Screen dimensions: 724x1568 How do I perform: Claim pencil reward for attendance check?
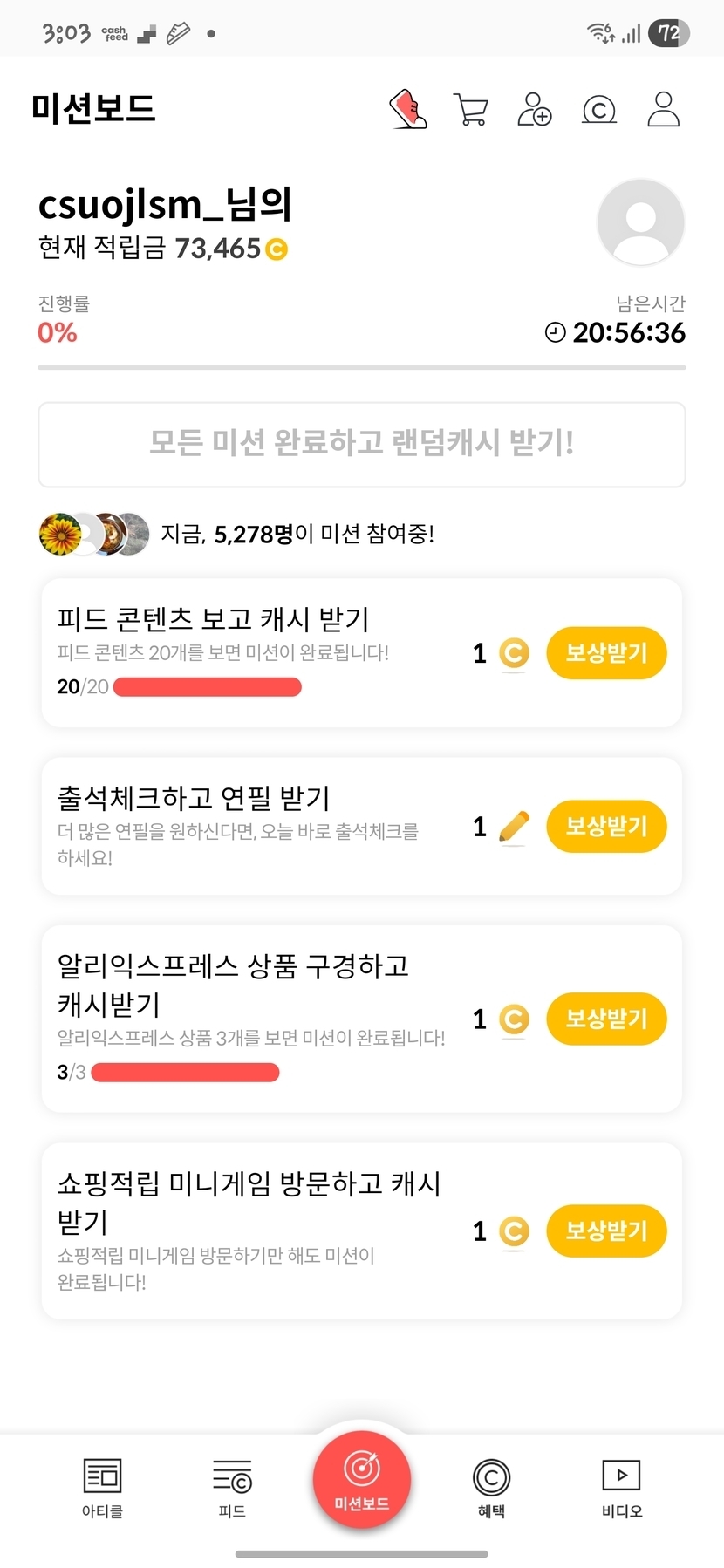pyautogui.click(x=606, y=826)
